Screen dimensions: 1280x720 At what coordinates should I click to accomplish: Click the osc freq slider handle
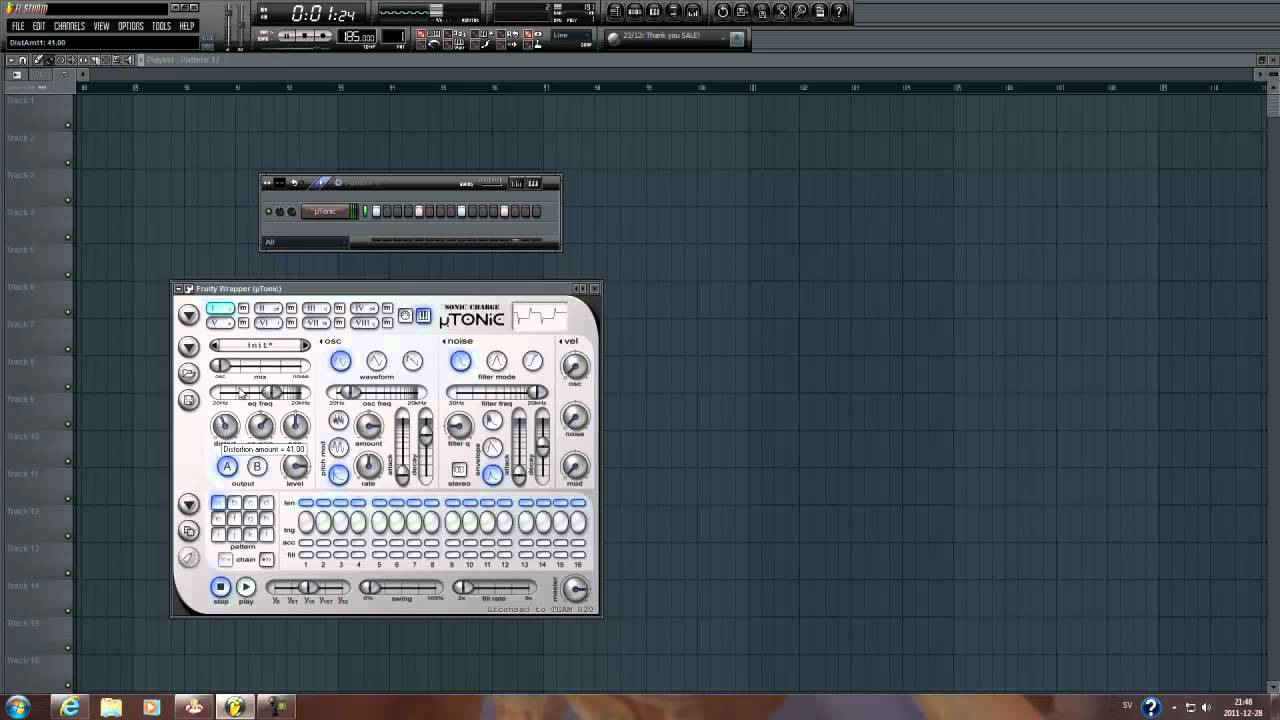point(348,392)
